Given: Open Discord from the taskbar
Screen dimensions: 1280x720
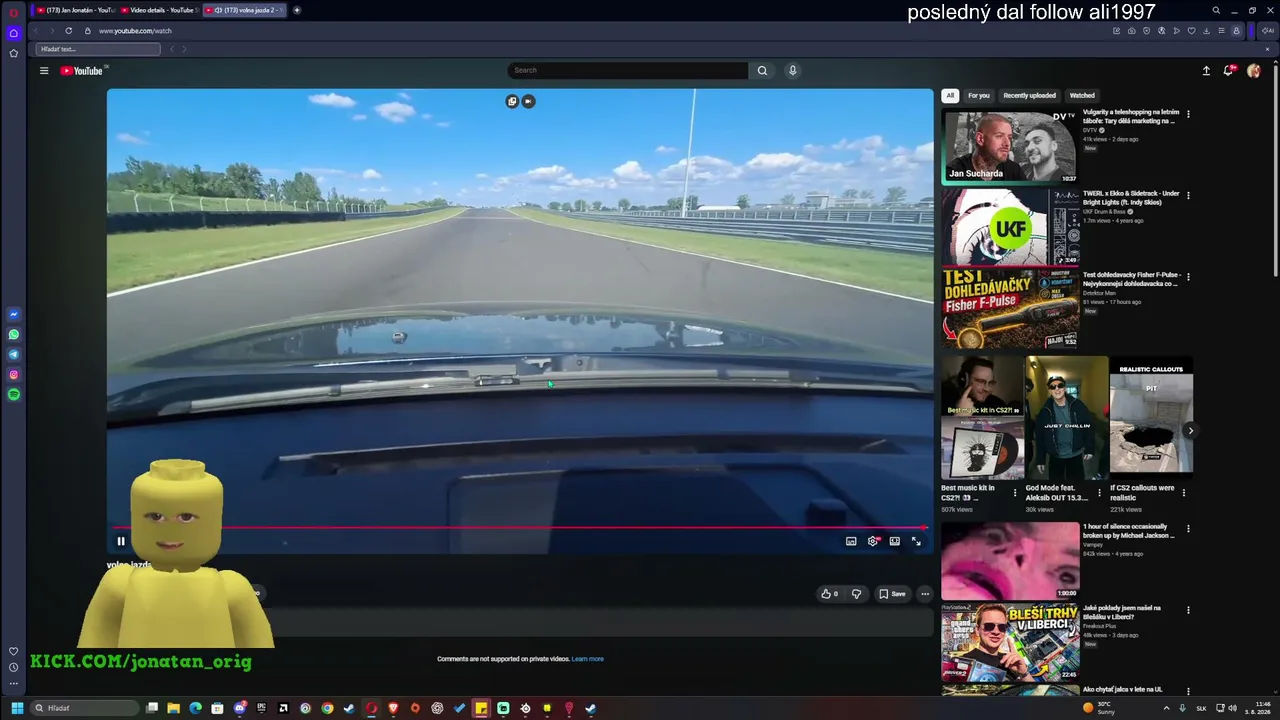Looking at the screenshot, I should point(239,708).
